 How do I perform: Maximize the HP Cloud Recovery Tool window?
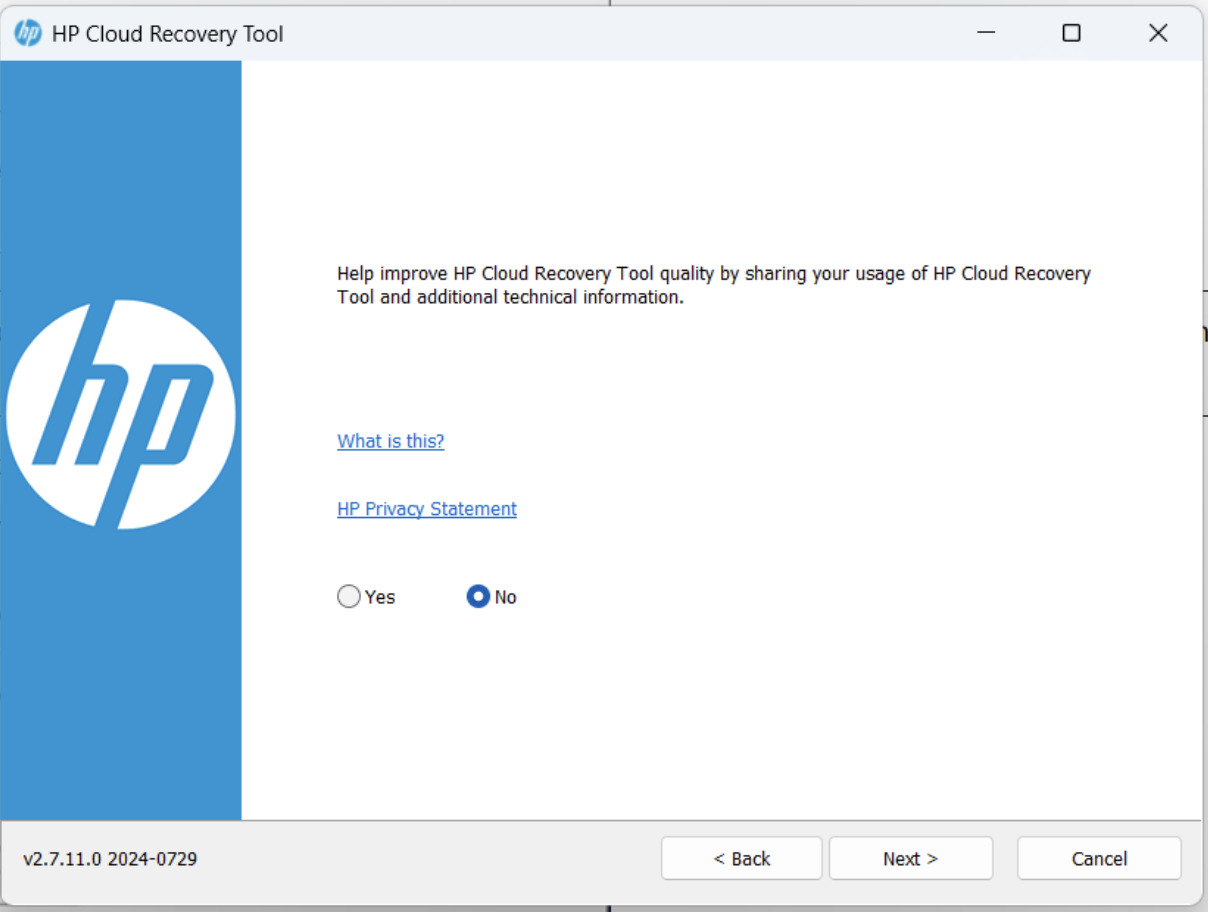tap(1071, 32)
